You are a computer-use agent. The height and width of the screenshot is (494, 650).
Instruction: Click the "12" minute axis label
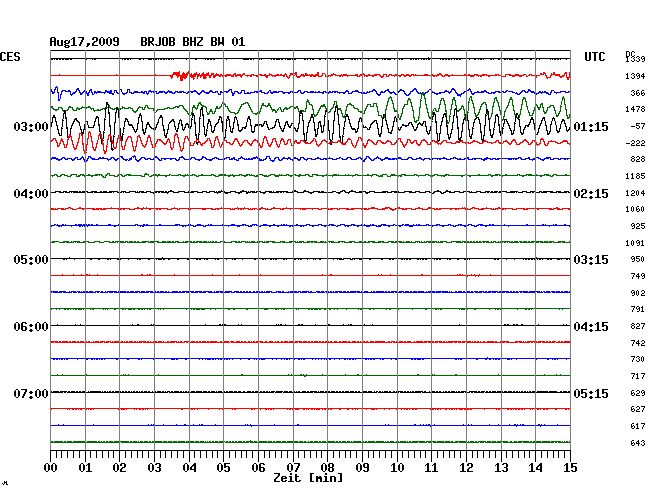tap(466, 468)
